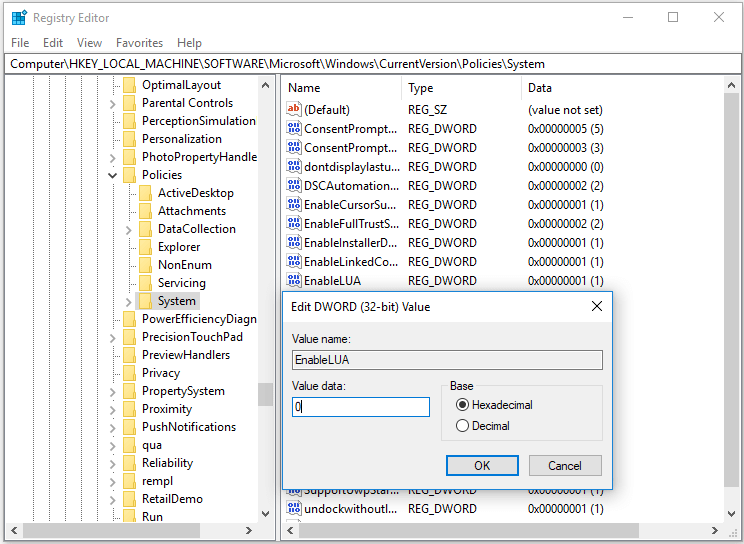This screenshot has width=744, height=544.
Task: Expand the PushNotifications node
Action: click(x=112, y=428)
